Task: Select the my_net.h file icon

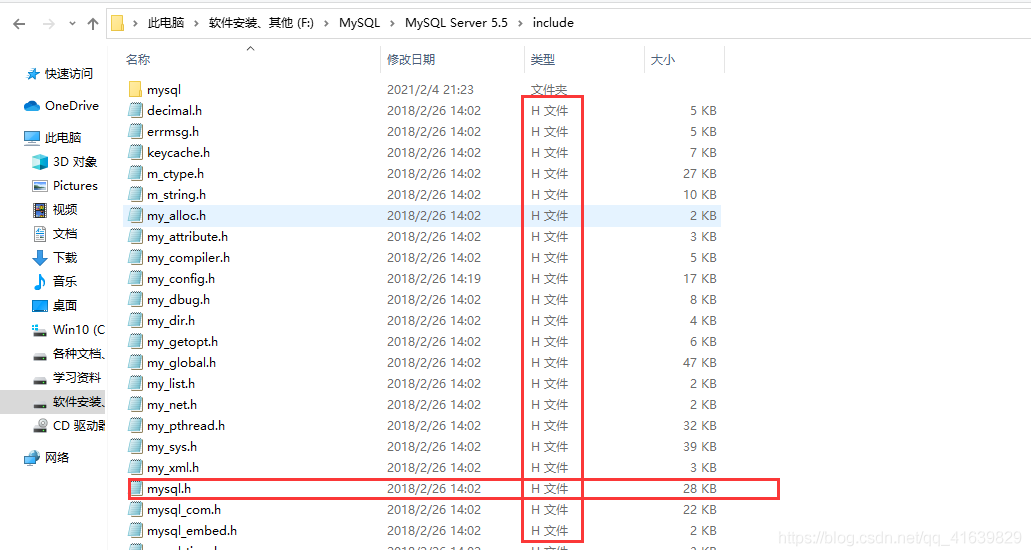Action: pyautogui.click(x=135, y=405)
